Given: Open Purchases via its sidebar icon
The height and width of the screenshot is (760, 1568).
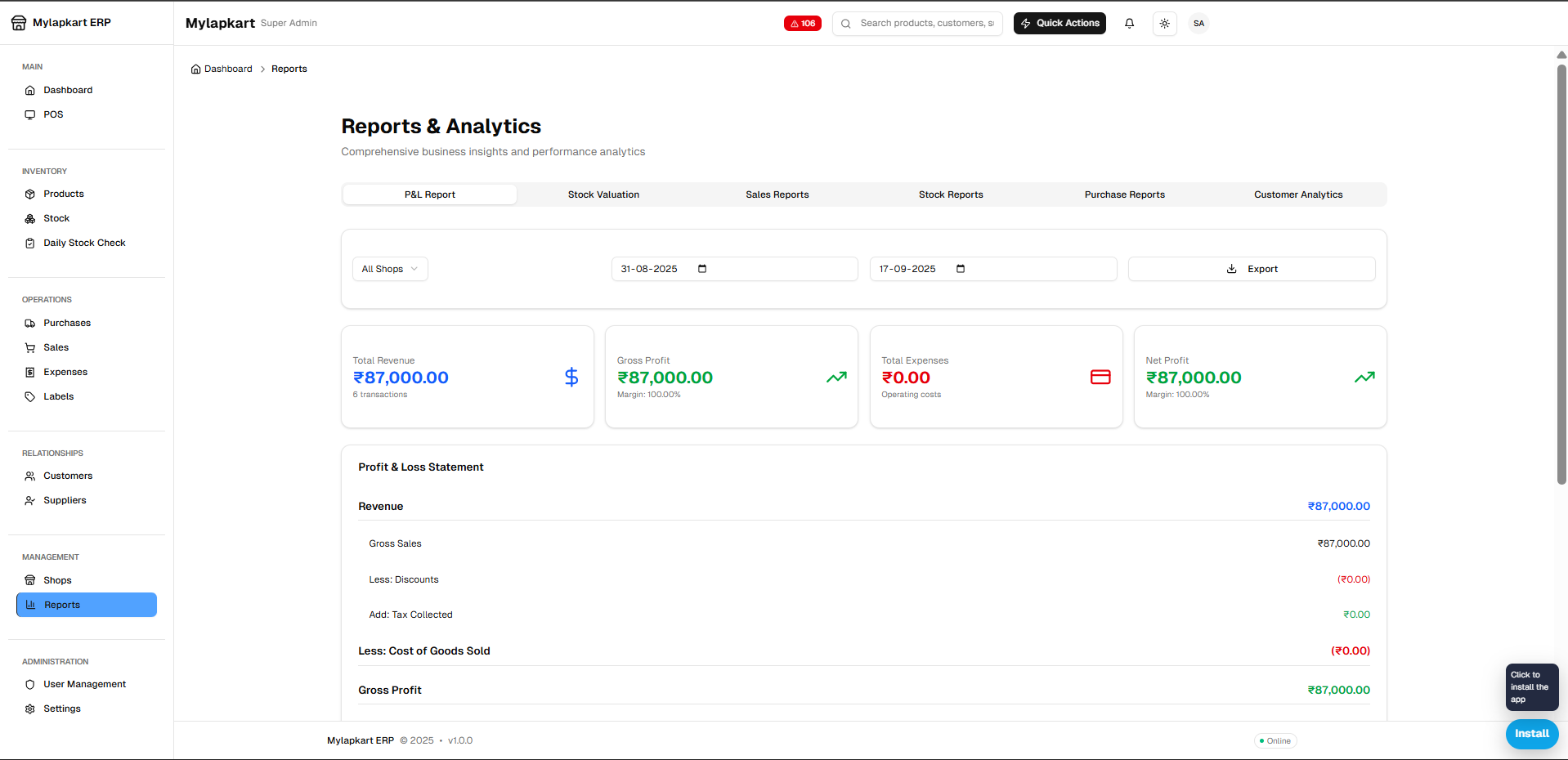Looking at the screenshot, I should point(29,323).
